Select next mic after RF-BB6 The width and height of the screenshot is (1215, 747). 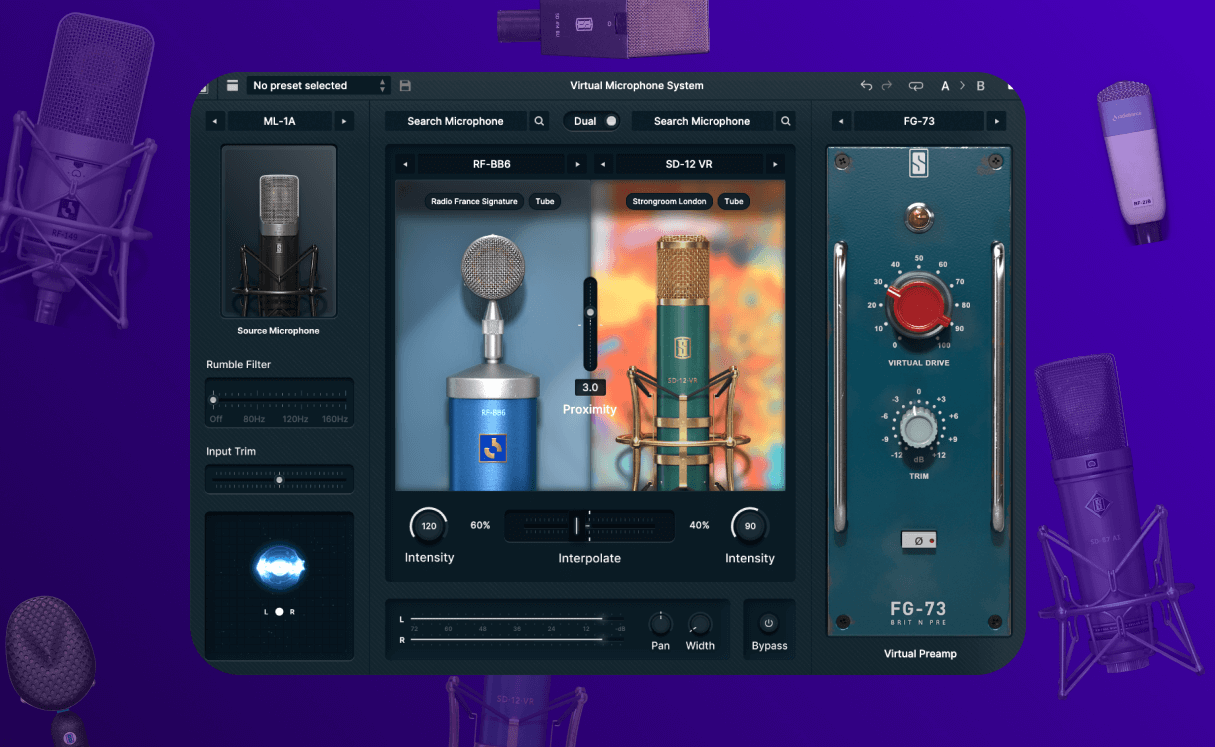[x=577, y=164]
